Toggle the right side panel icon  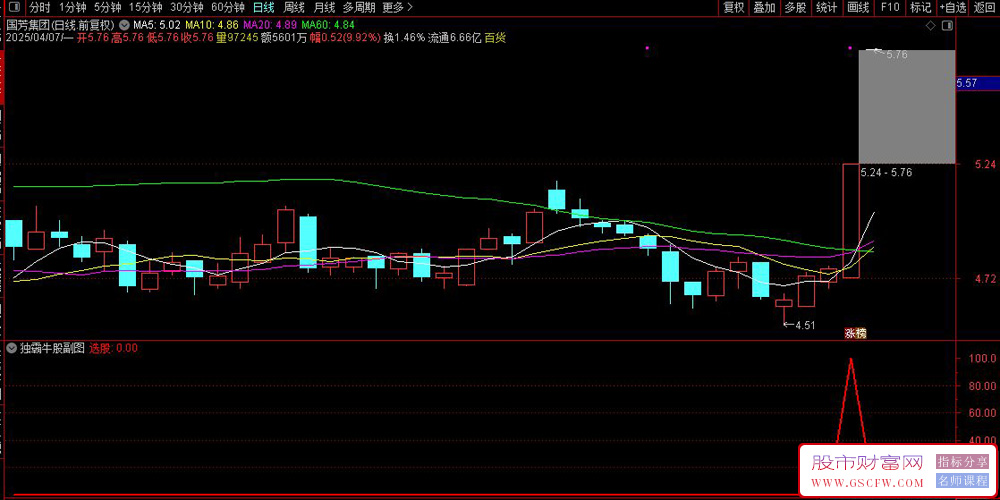[x=948, y=26]
